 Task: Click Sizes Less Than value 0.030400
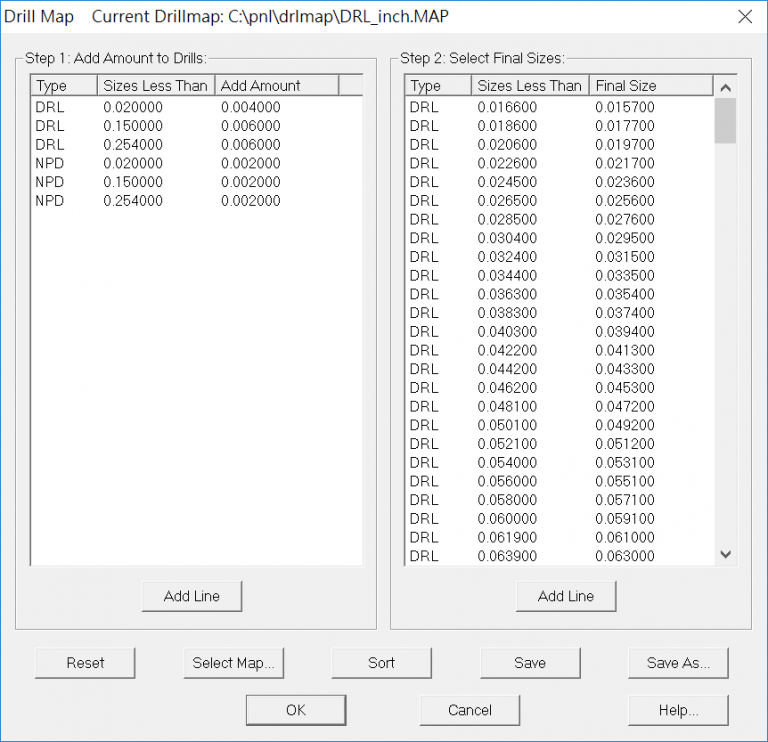point(507,238)
